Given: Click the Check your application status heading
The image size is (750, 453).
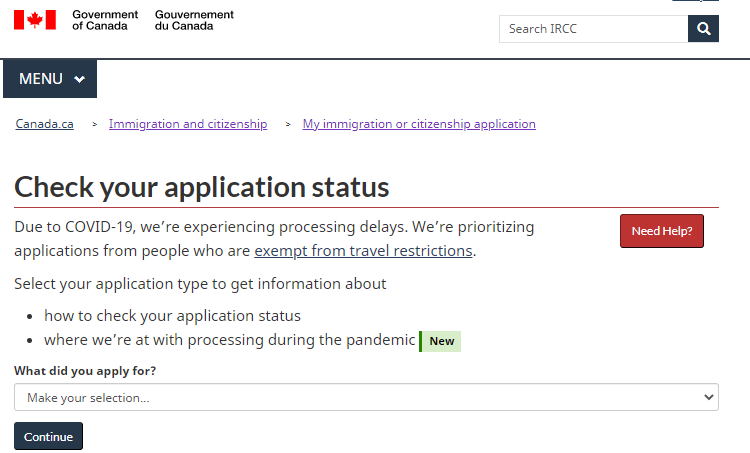Looking at the screenshot, I should [202, 187].
